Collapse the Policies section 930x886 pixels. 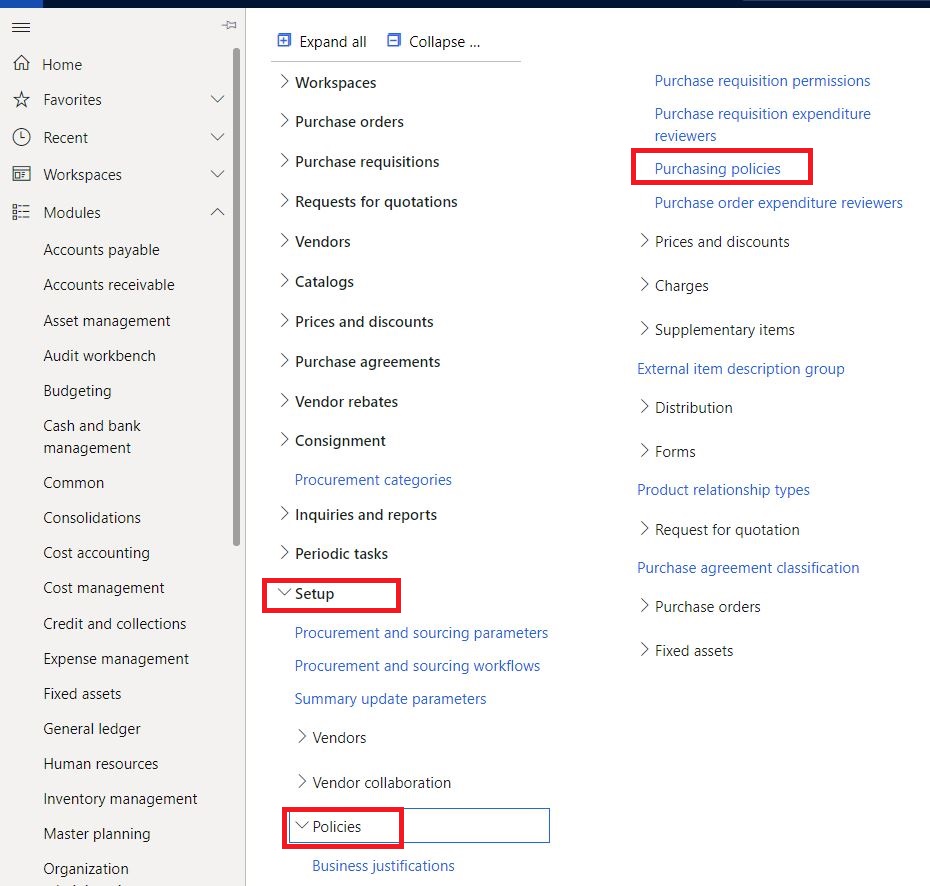(x=301, y=826)
